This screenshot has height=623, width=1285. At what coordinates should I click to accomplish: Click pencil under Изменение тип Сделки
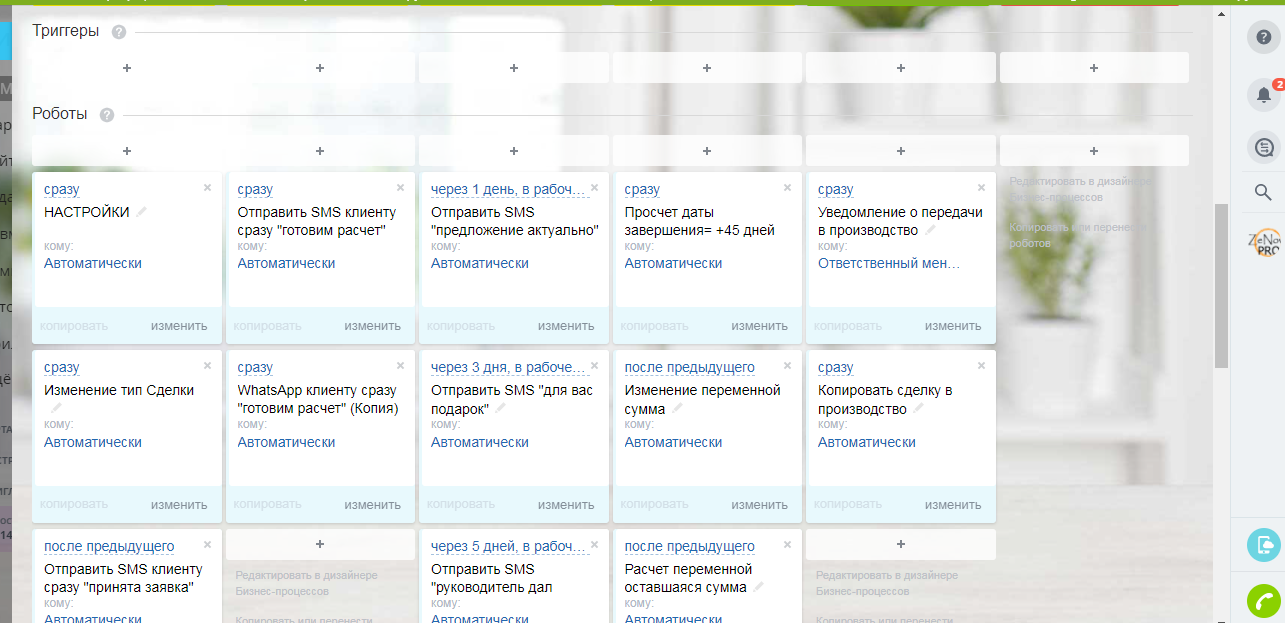(x=56, y=408)
